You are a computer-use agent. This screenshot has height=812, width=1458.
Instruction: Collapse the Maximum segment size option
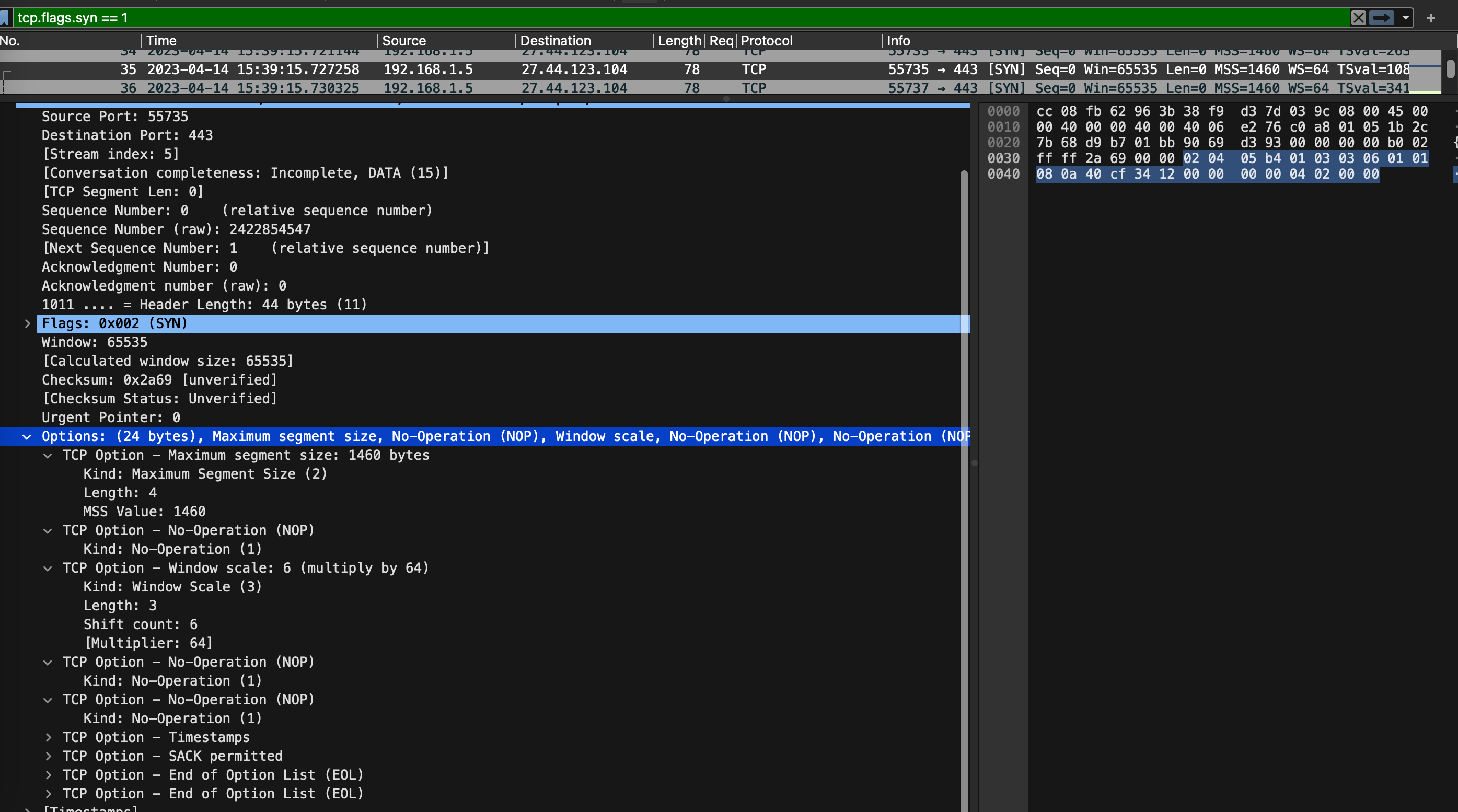(x=48, y=456)
